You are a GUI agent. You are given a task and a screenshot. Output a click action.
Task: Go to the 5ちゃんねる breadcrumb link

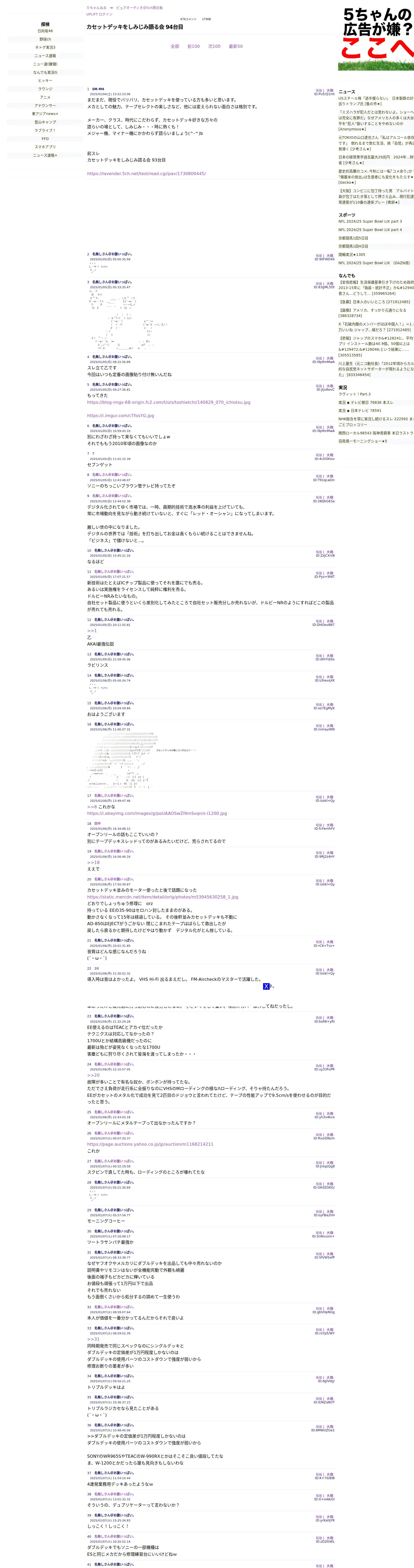(96, 8)
